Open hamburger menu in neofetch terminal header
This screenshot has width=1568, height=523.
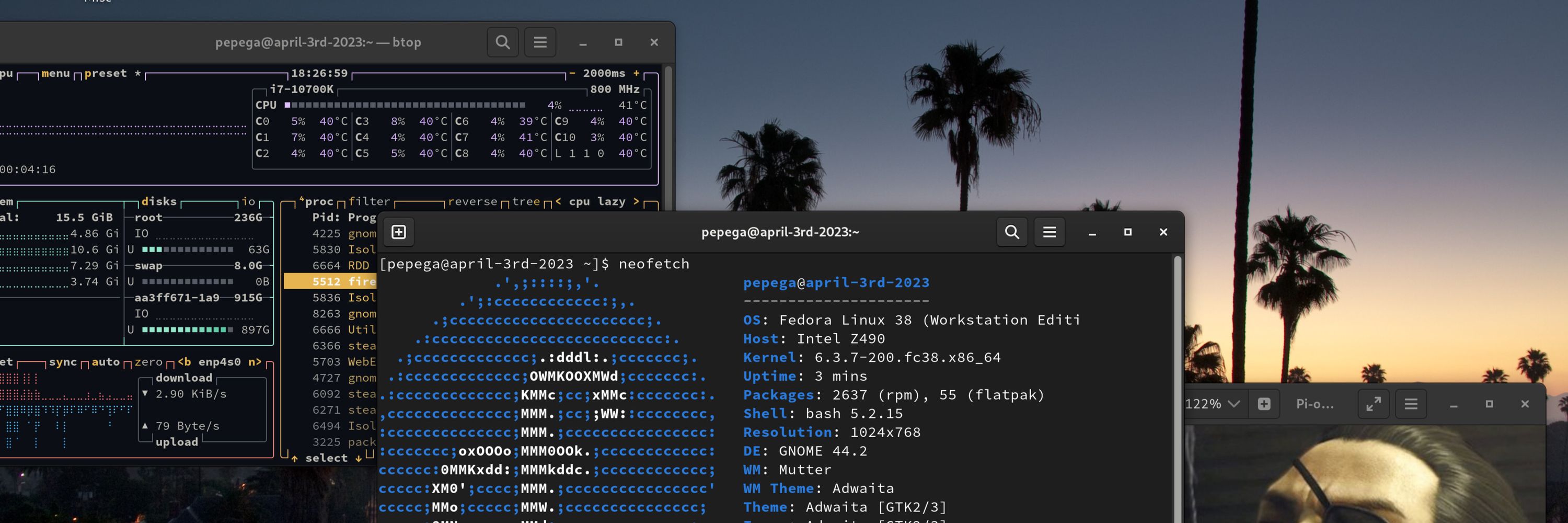1050,232
